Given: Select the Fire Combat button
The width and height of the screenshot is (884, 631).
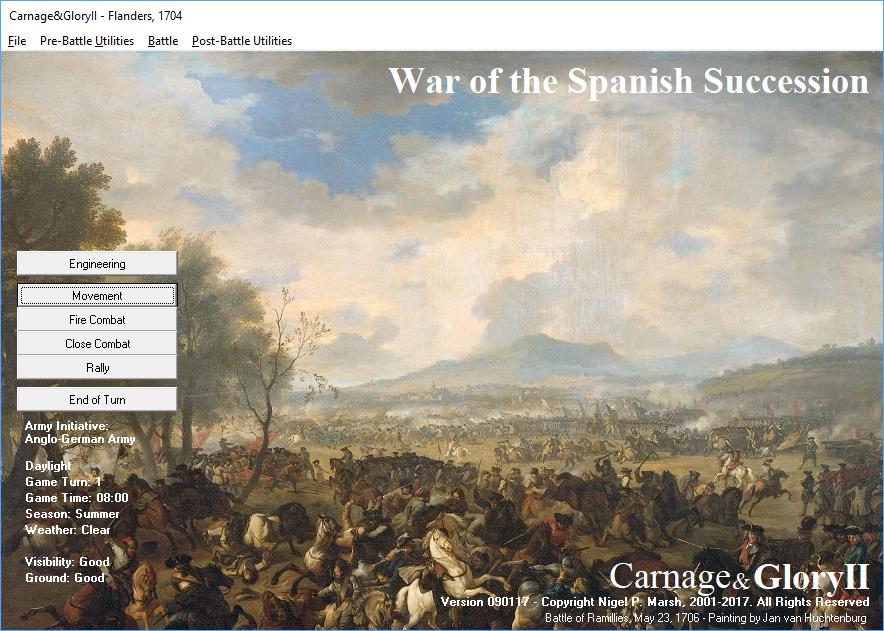Looking at the screenshot, I should point(97,320).
